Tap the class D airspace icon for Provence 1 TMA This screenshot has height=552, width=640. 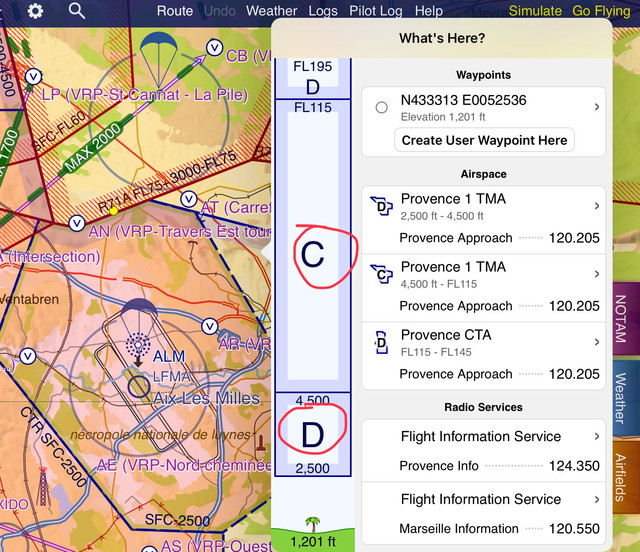(x=381, y=207)
